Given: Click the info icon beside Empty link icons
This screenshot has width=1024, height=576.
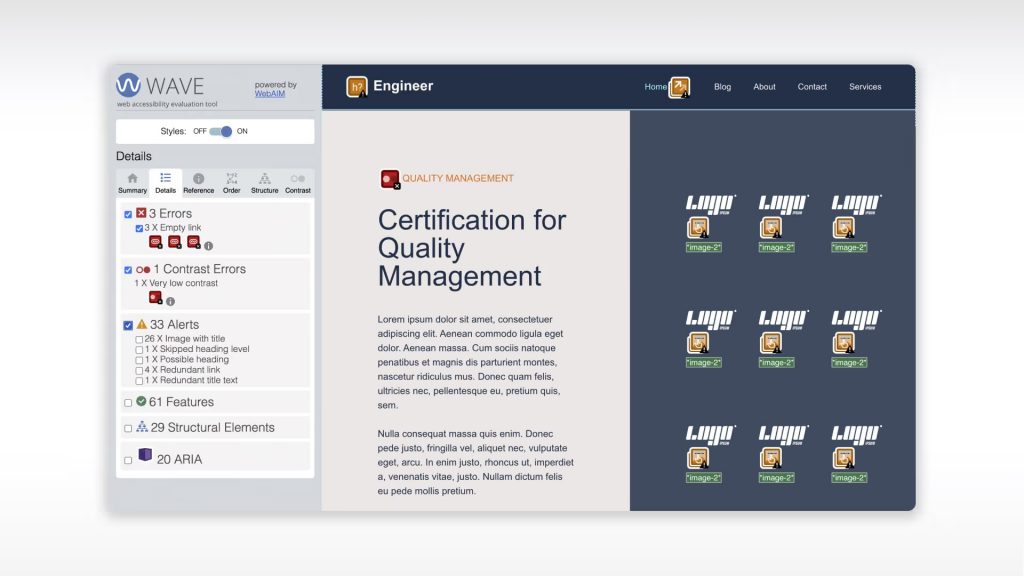Looking at the screenshot, I should point(208,245).
